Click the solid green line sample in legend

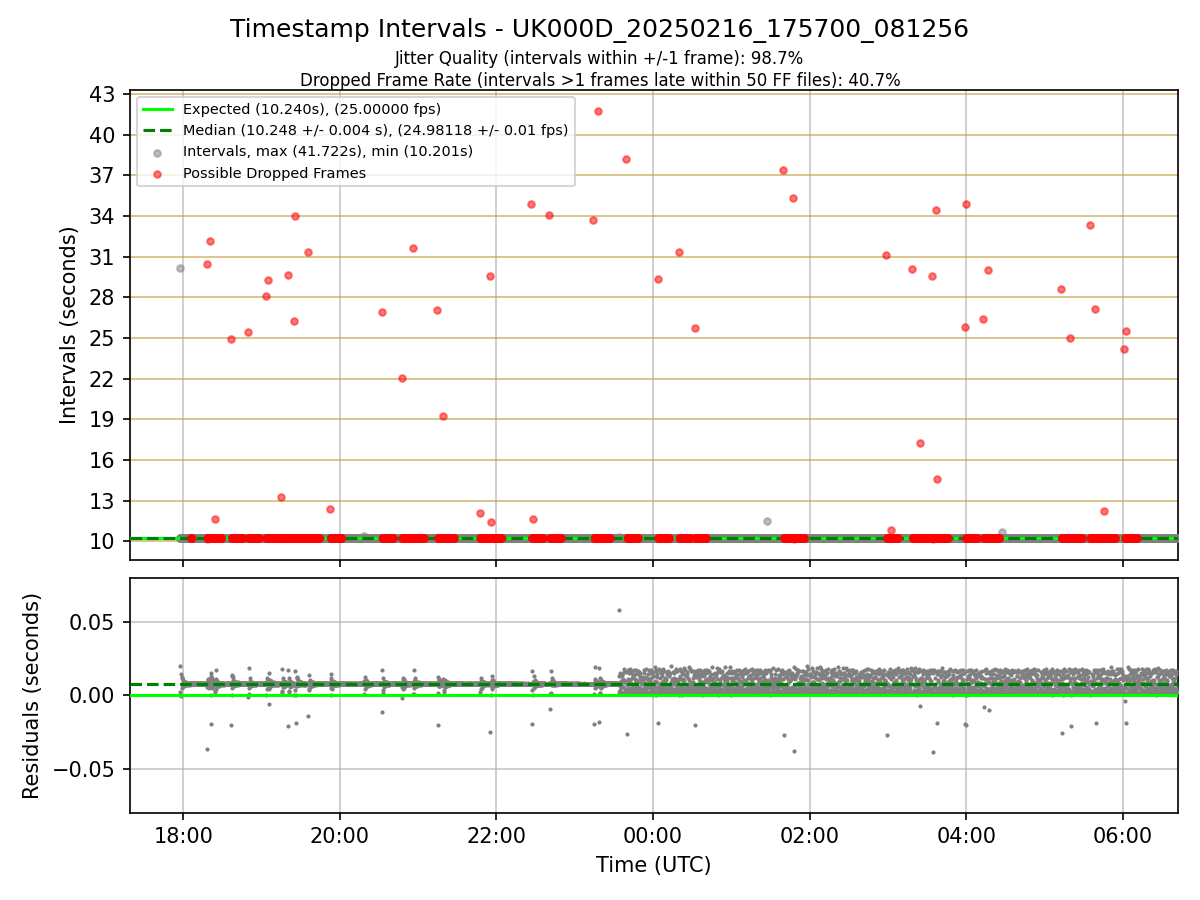pyautogui.click(x=158, y=109)
